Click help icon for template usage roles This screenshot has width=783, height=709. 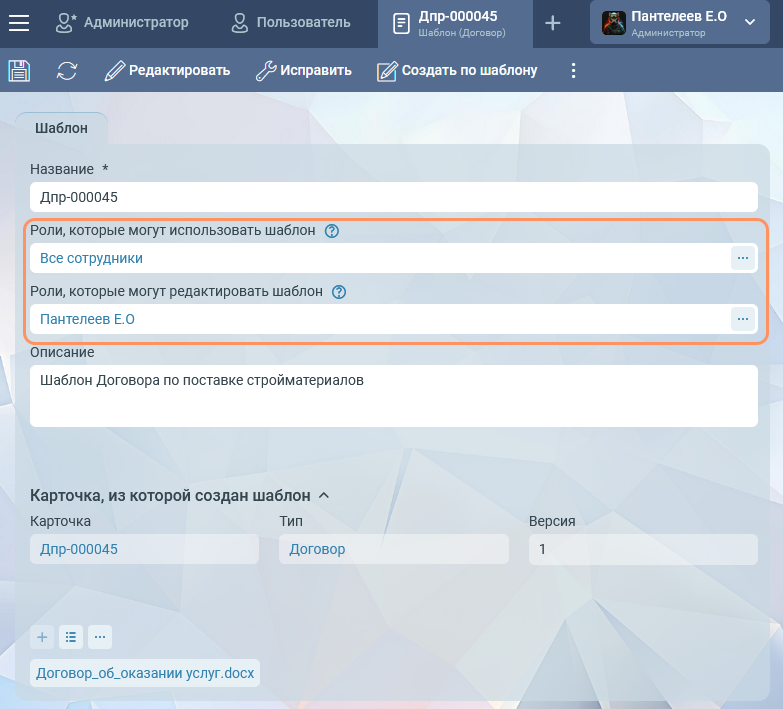(332, 231)
